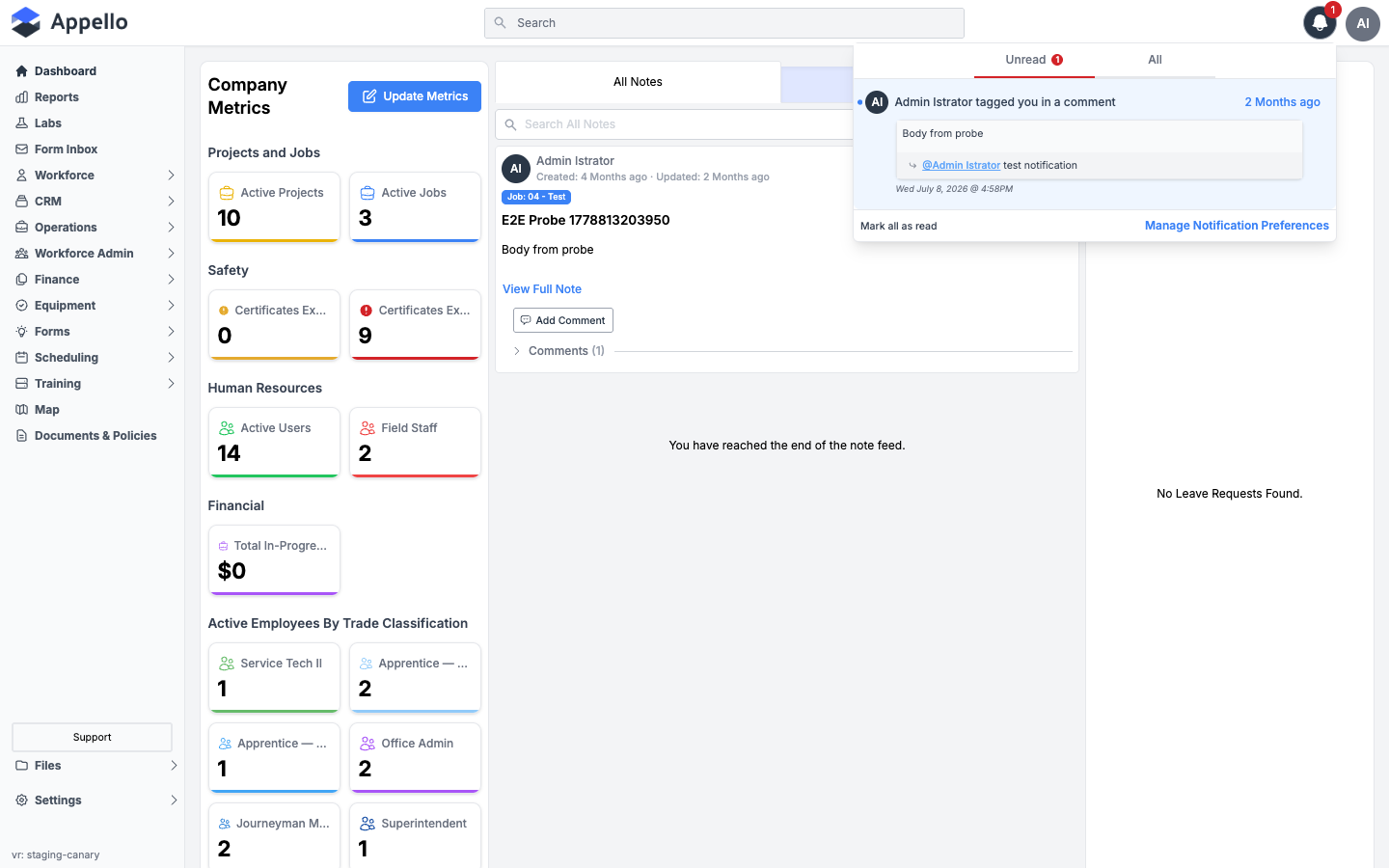Click the Update Metrics button
This screenshot has height=868, width=1389.
415,96
